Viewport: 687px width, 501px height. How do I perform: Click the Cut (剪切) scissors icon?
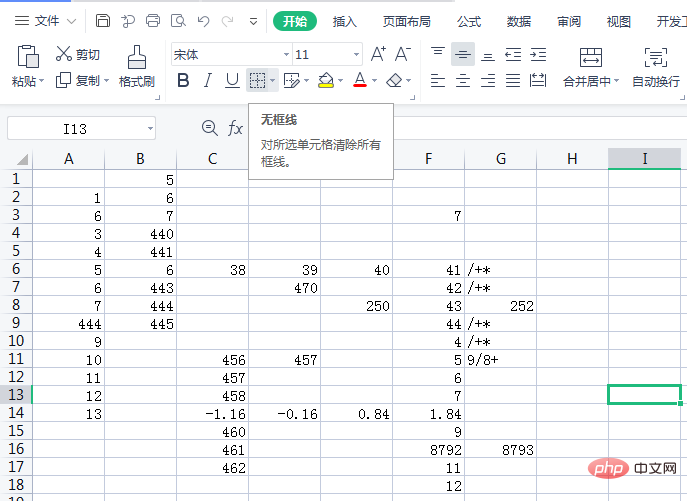(64, 53)
